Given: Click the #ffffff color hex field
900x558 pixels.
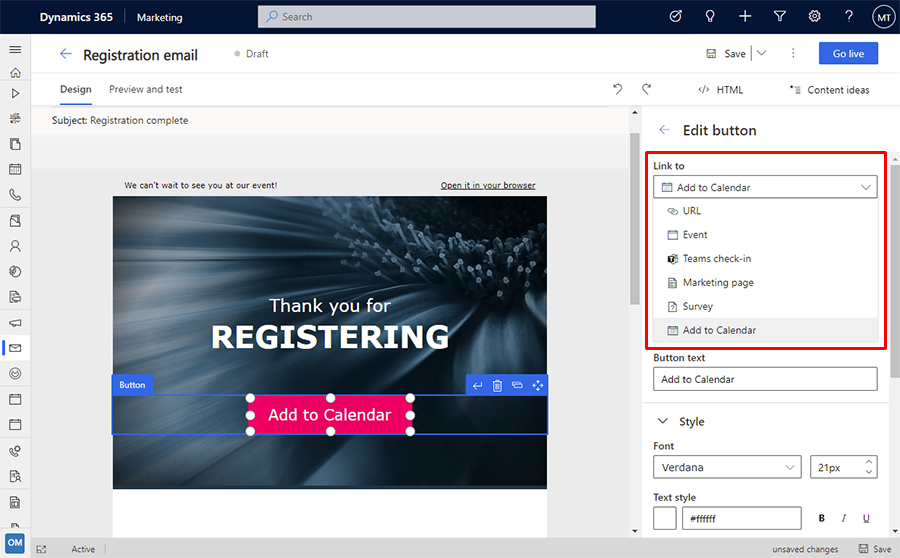Looking at the screenshot, I should click(x=742, y=518).
